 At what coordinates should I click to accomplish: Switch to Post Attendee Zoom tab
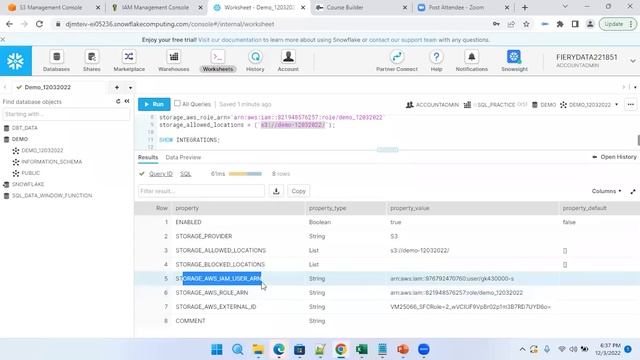pyautogui.click(x=463, y=7)
